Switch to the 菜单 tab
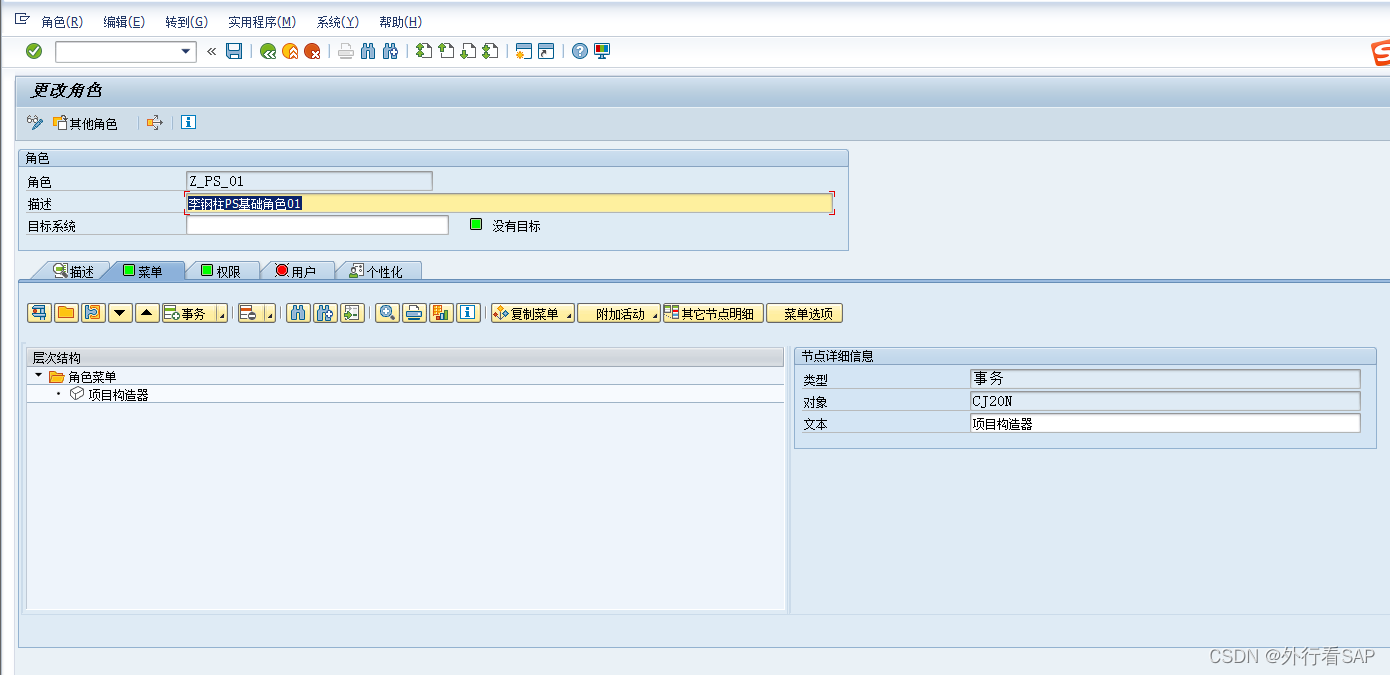This screenshot has height=675, width=1390. coord(143,271)
